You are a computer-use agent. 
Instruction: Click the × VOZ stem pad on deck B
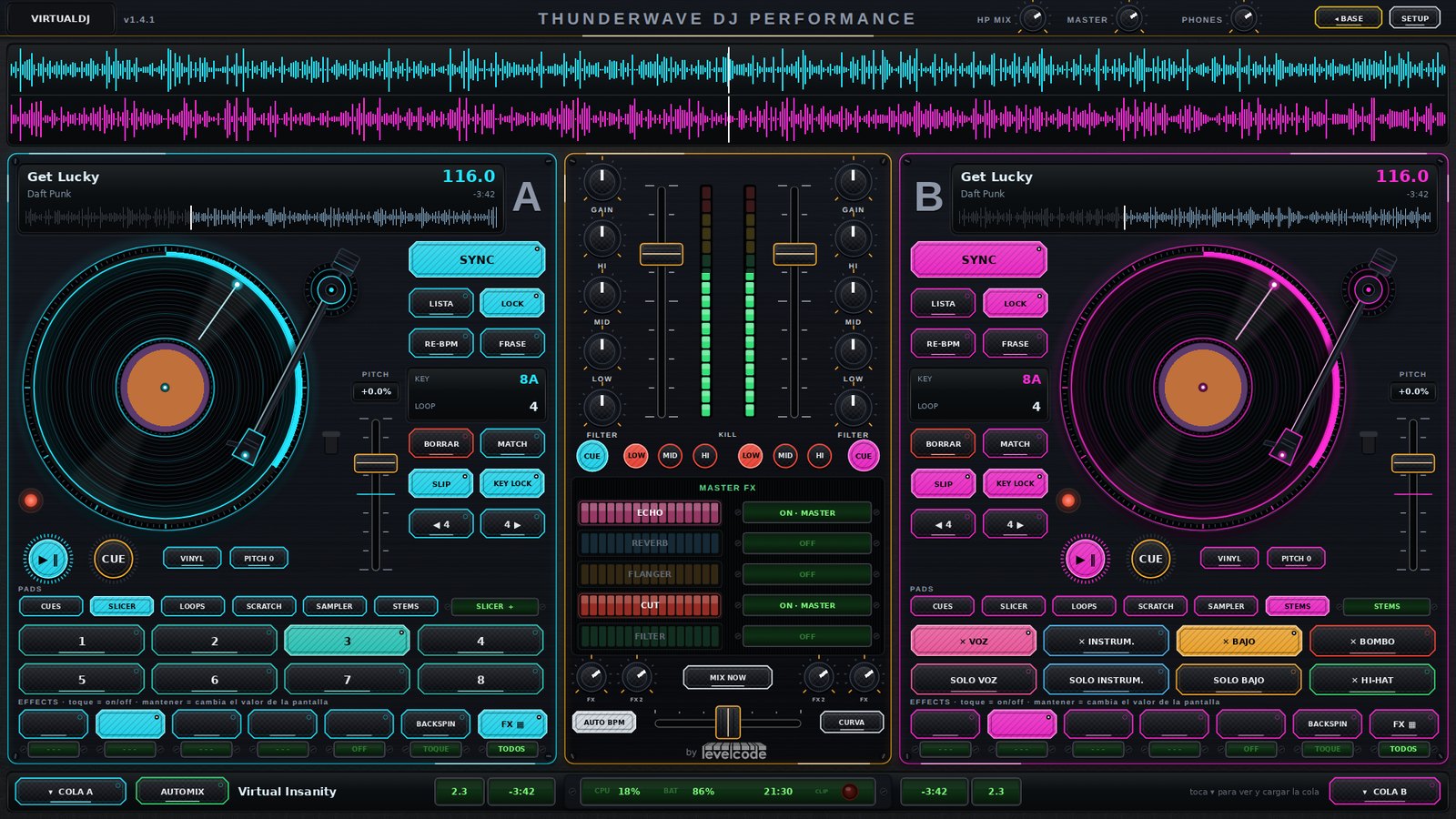[x=974, y=642]
